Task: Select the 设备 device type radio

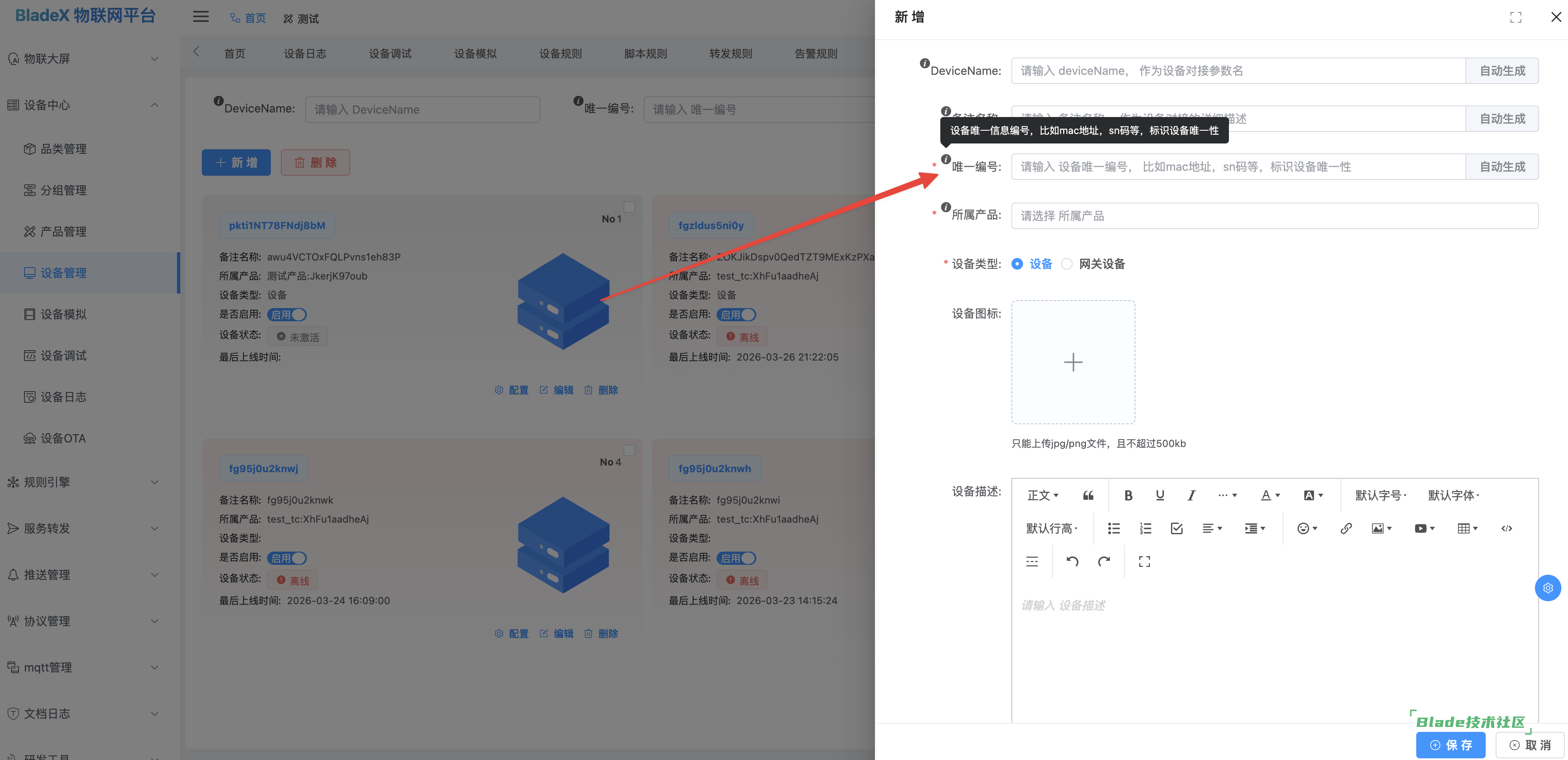Action: coord(1017,263)
